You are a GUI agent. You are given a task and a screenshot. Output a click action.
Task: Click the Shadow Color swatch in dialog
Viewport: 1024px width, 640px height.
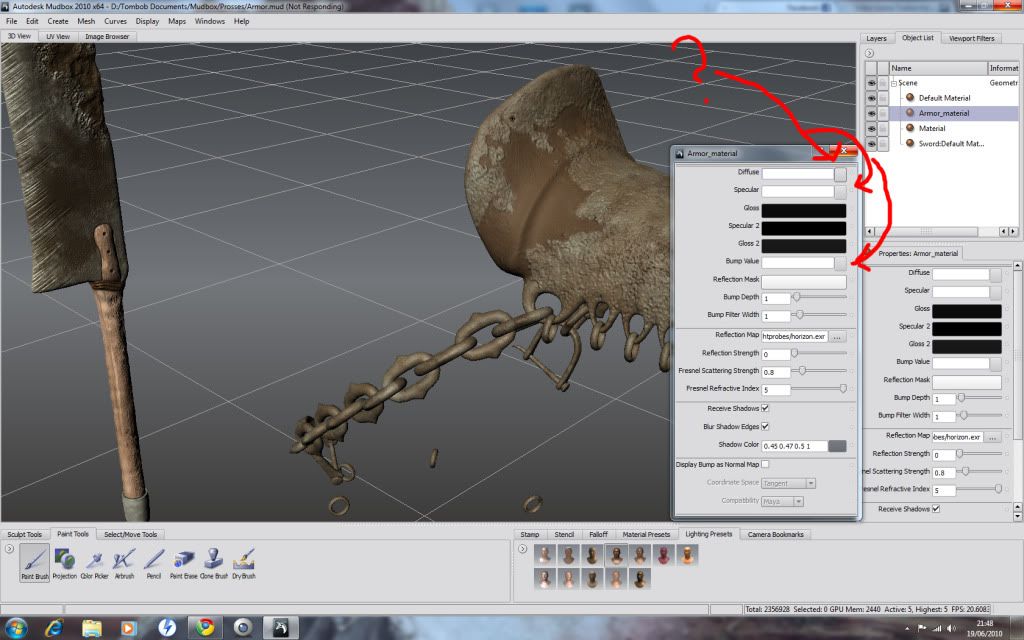point(837,445)
